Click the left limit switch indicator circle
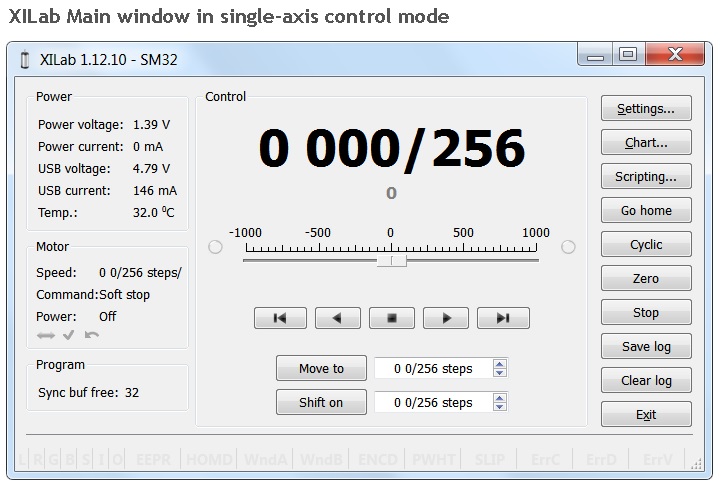 click(215, 247)
